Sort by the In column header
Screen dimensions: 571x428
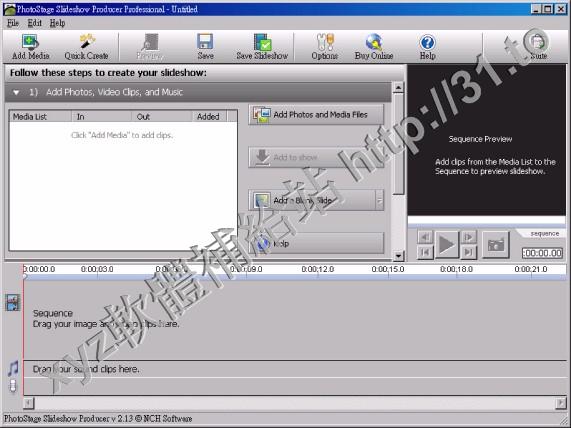click(x=101, y=117)
